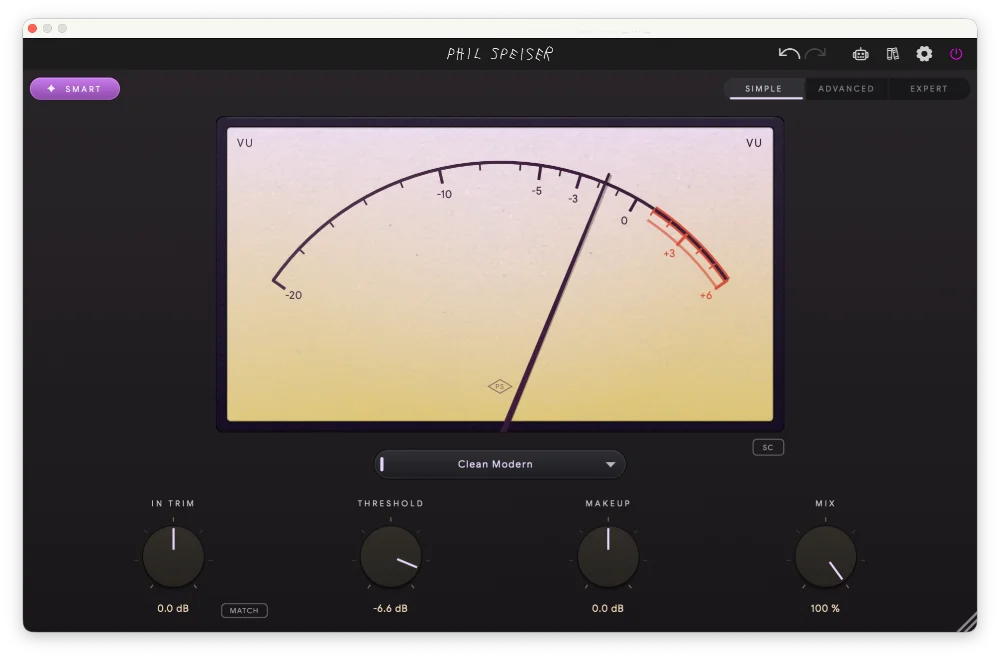
Task: Click the 100 % mix value
Action: pos(825,609)
